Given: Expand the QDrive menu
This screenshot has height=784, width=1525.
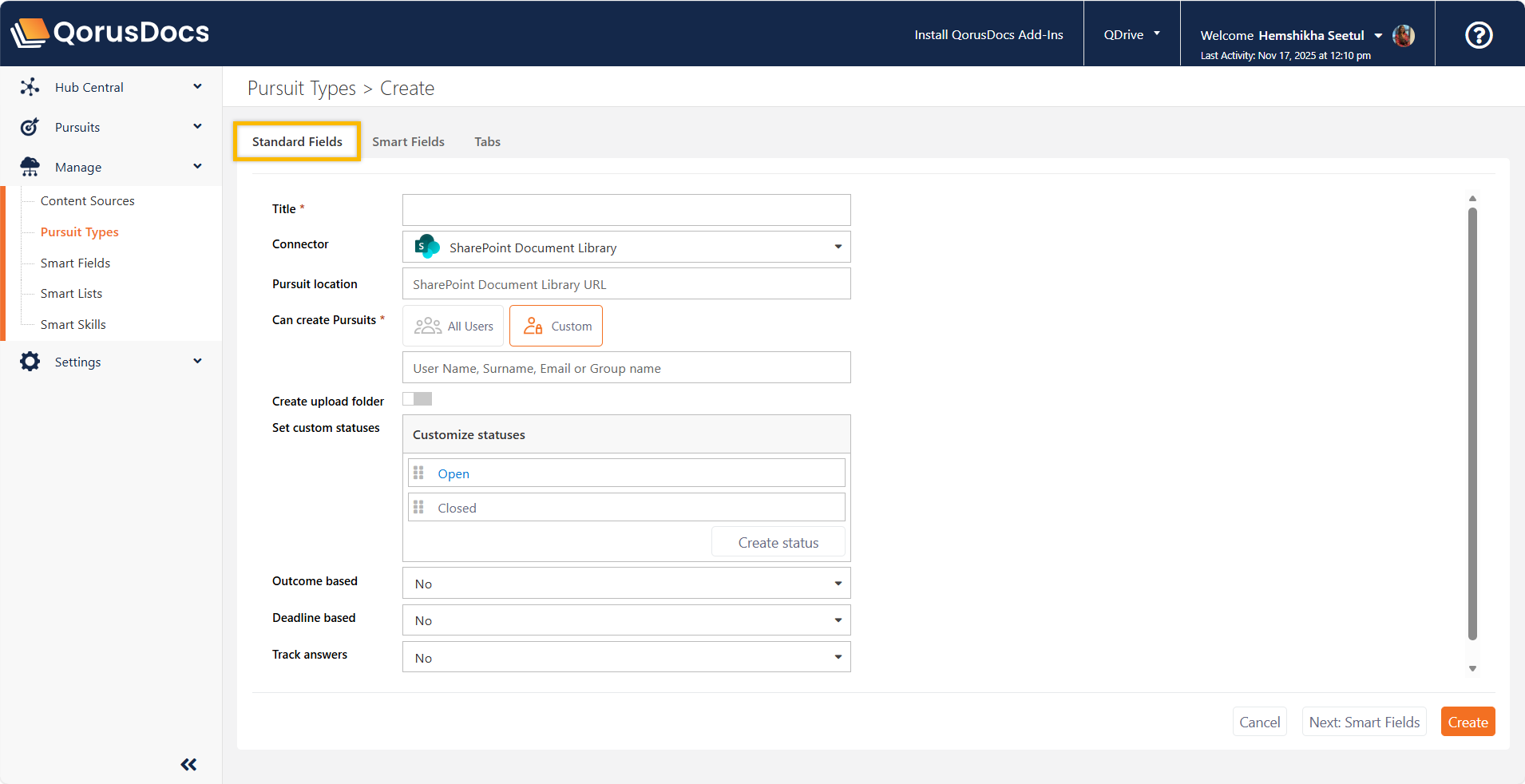Looking at the screenshot, I should pyautogui.click(x=1131, y=34).
